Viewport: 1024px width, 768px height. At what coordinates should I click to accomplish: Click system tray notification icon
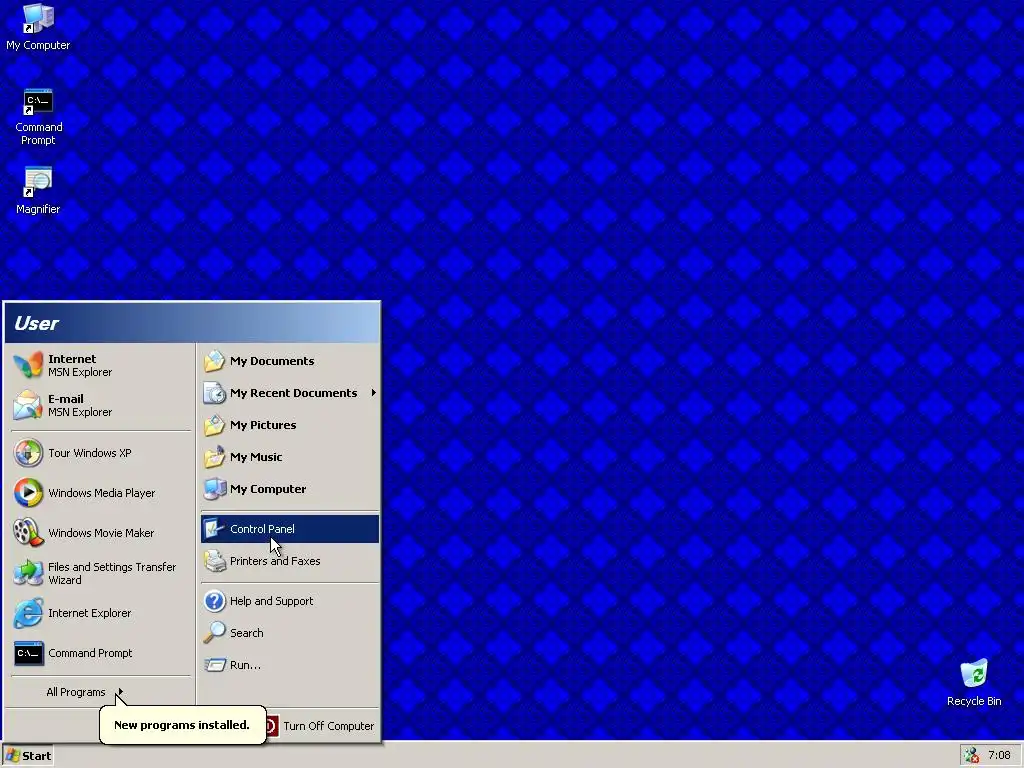coord(972,756)
